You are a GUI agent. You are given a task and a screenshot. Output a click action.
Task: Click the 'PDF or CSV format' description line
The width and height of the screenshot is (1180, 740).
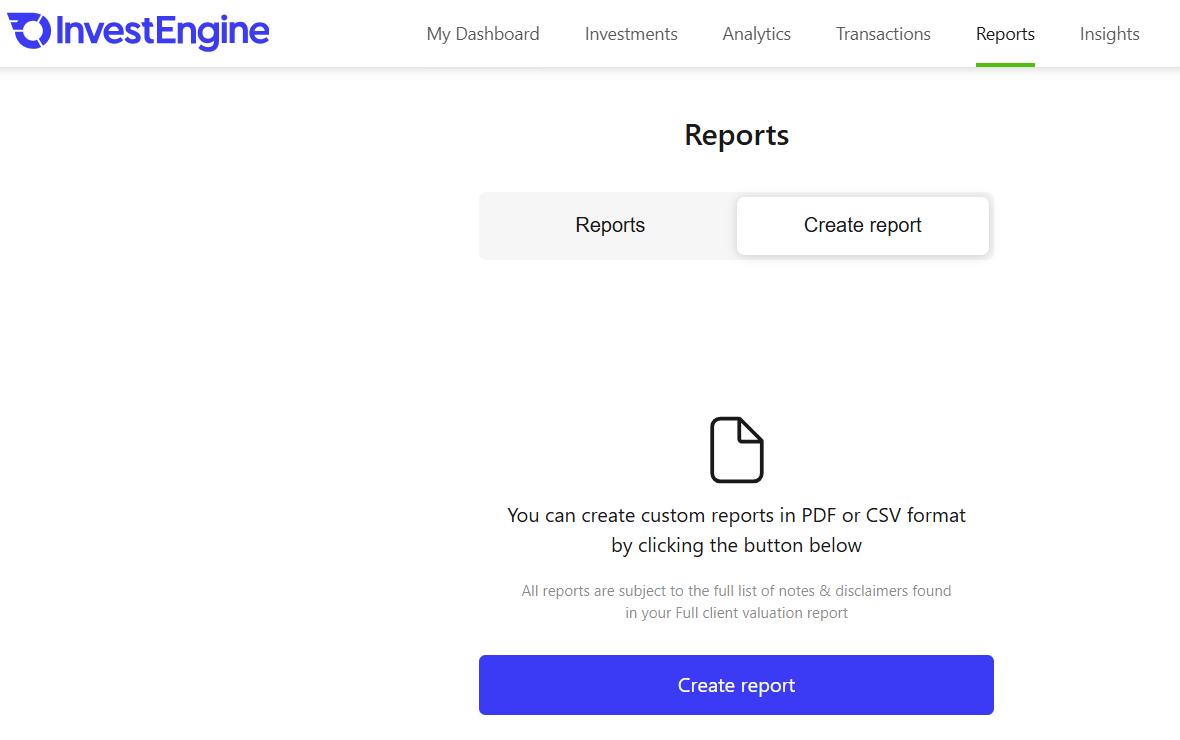(736, 516)
